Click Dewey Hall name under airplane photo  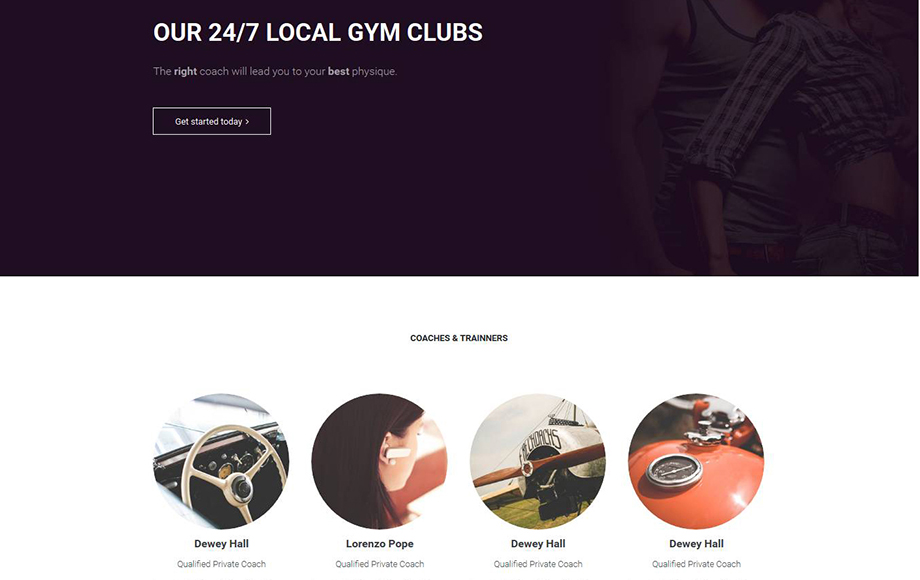click(x=538, y=544)
